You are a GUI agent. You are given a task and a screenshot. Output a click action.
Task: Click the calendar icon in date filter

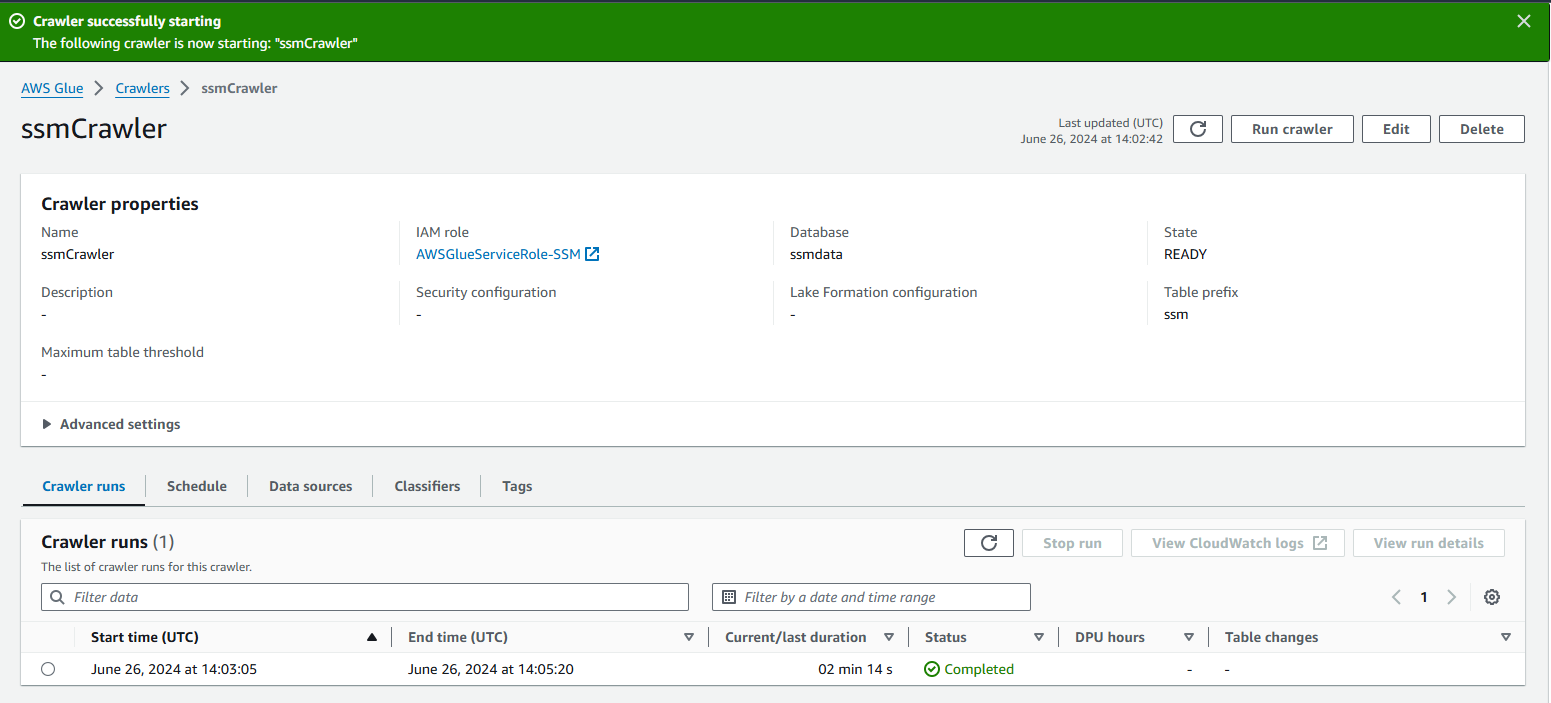click(x=729, y=597)
